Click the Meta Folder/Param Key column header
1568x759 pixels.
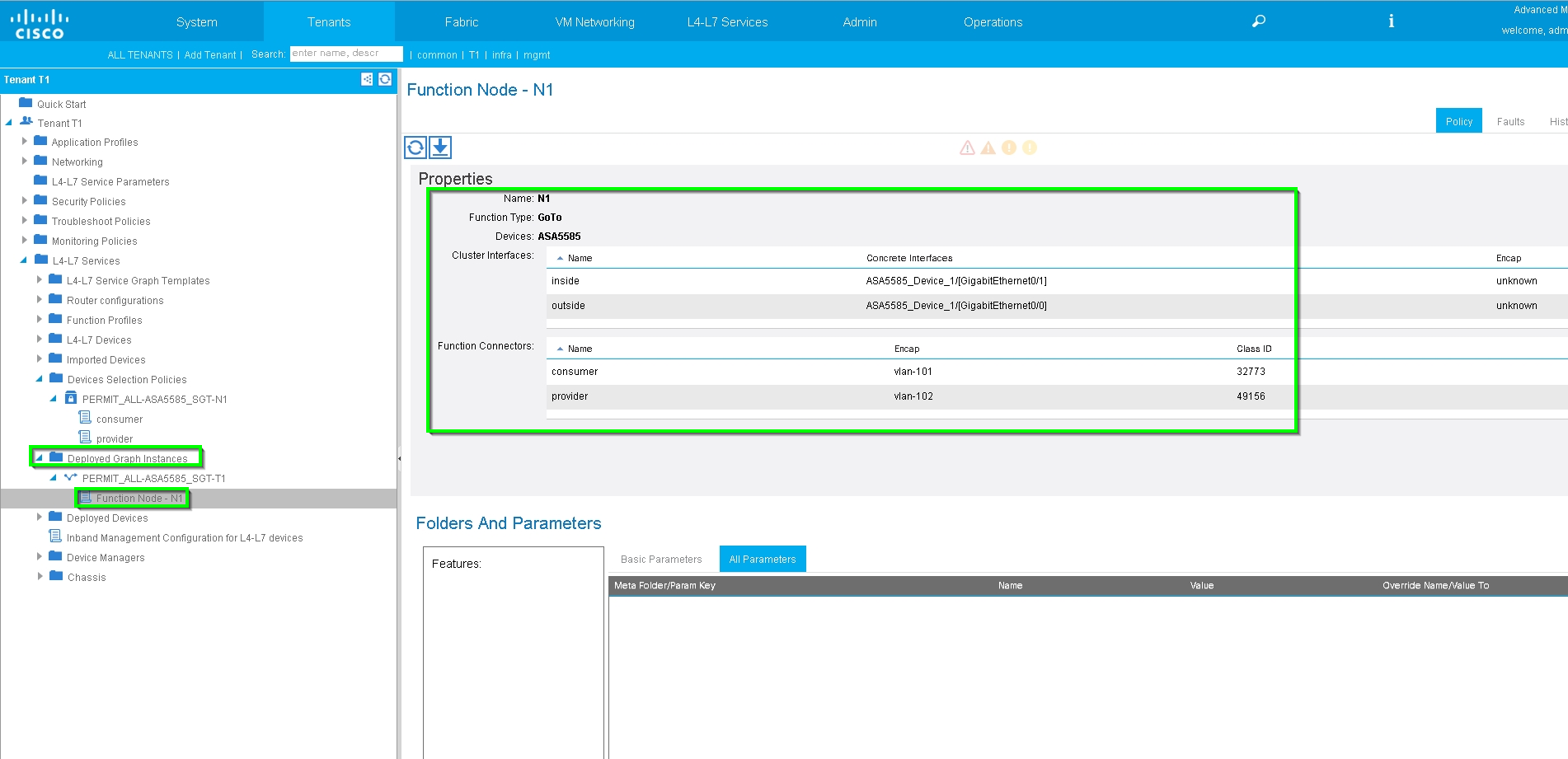coord(664,586)
